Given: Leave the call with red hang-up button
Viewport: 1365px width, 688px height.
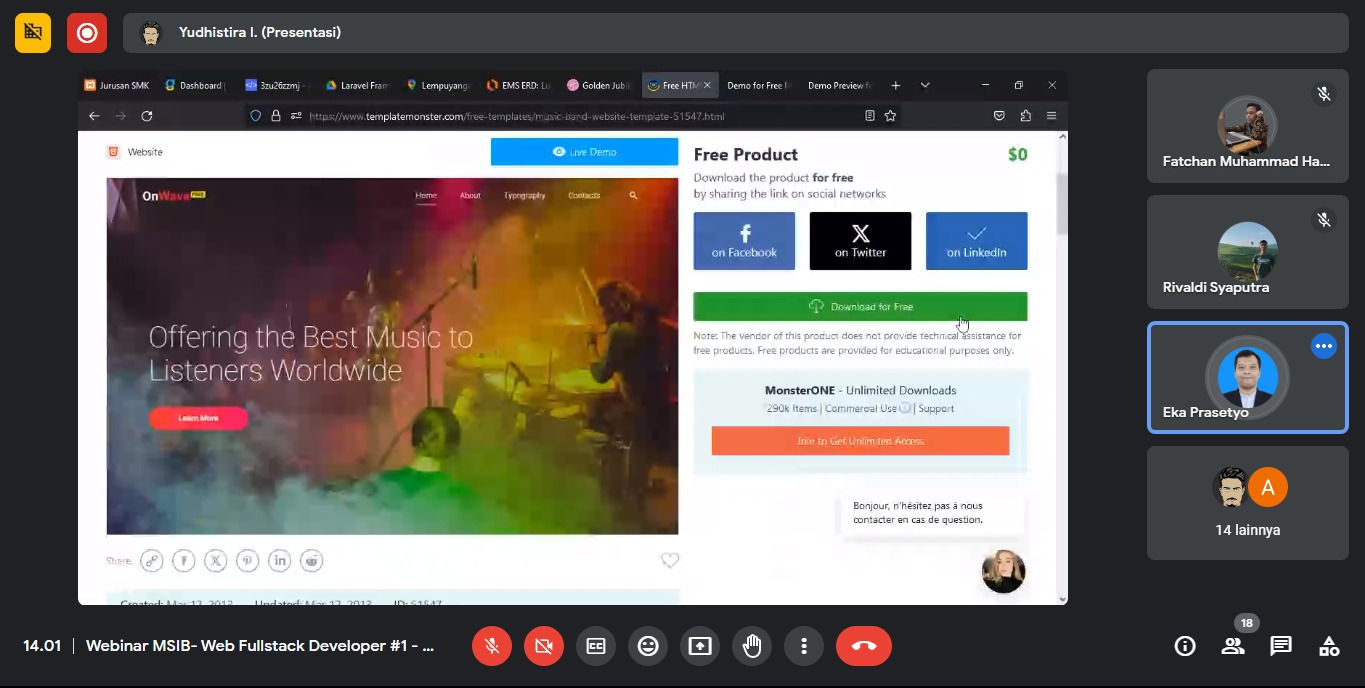Looking at the screenshot, I should 864,646.
